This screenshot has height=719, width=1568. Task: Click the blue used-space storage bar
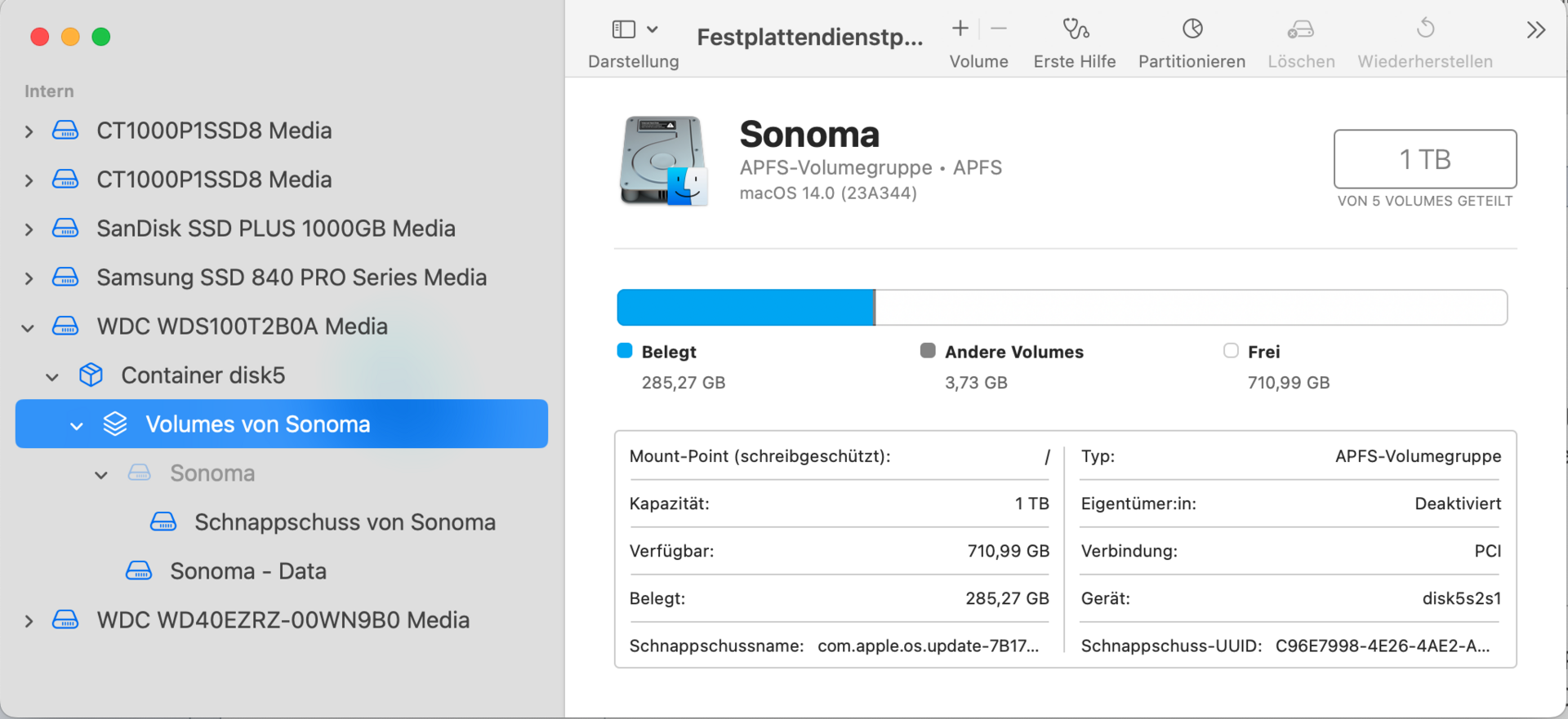point(745,308)
